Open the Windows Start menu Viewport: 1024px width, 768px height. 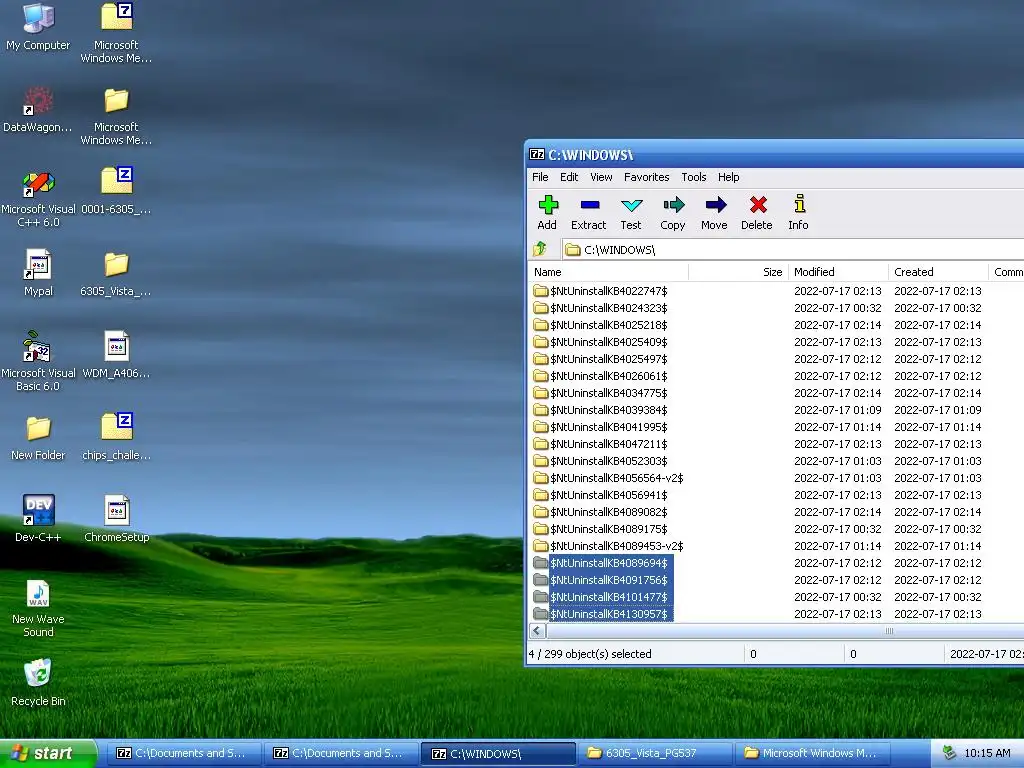click(48, 753)
